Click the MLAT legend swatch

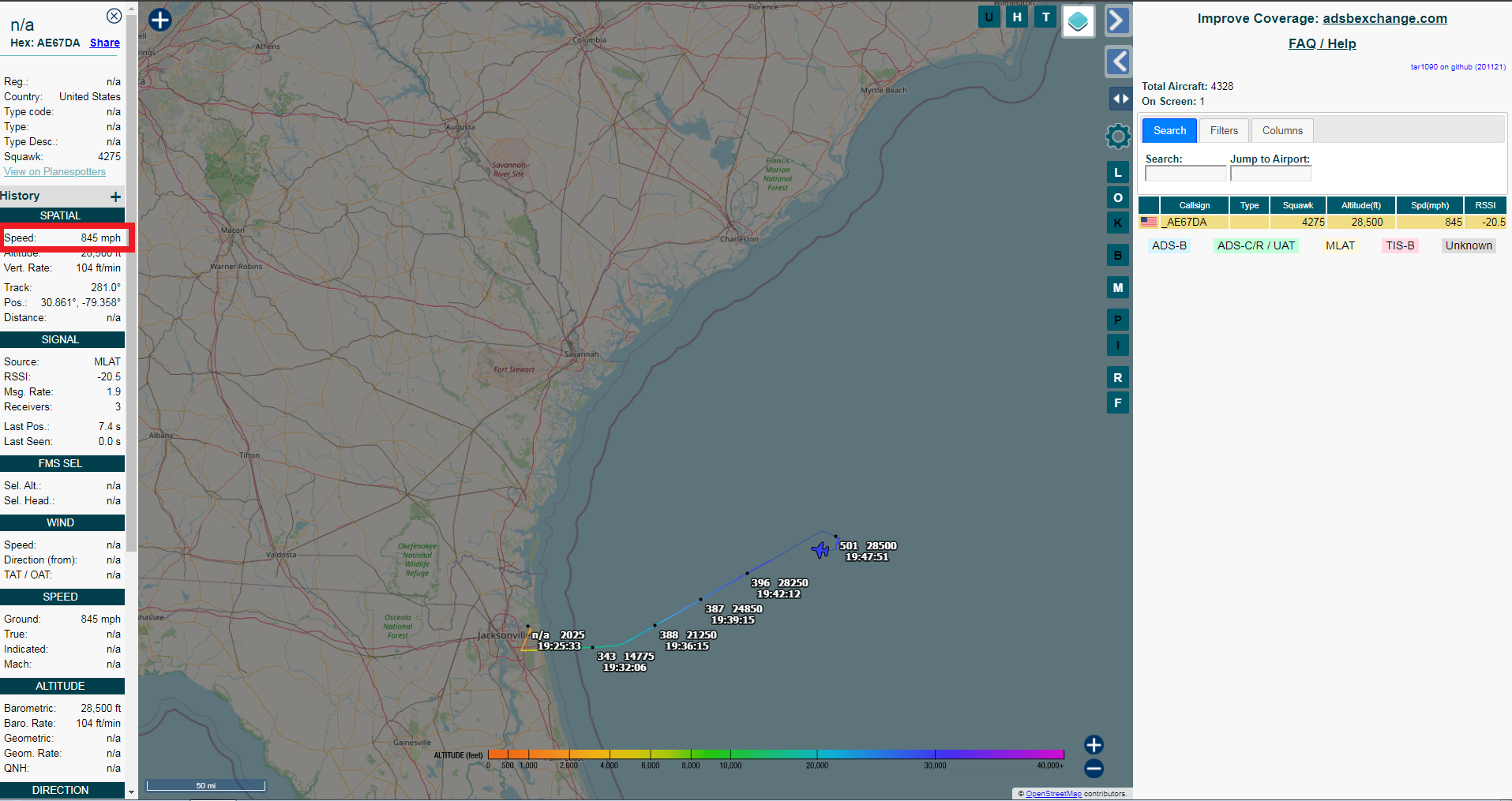[x=1340, y=245]
